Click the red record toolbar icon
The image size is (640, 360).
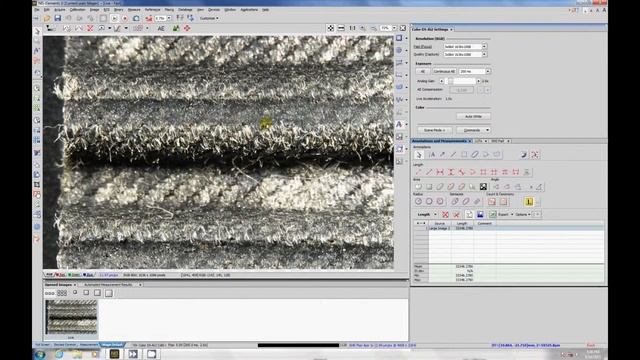pyautogui.click(x=125, y=18)
